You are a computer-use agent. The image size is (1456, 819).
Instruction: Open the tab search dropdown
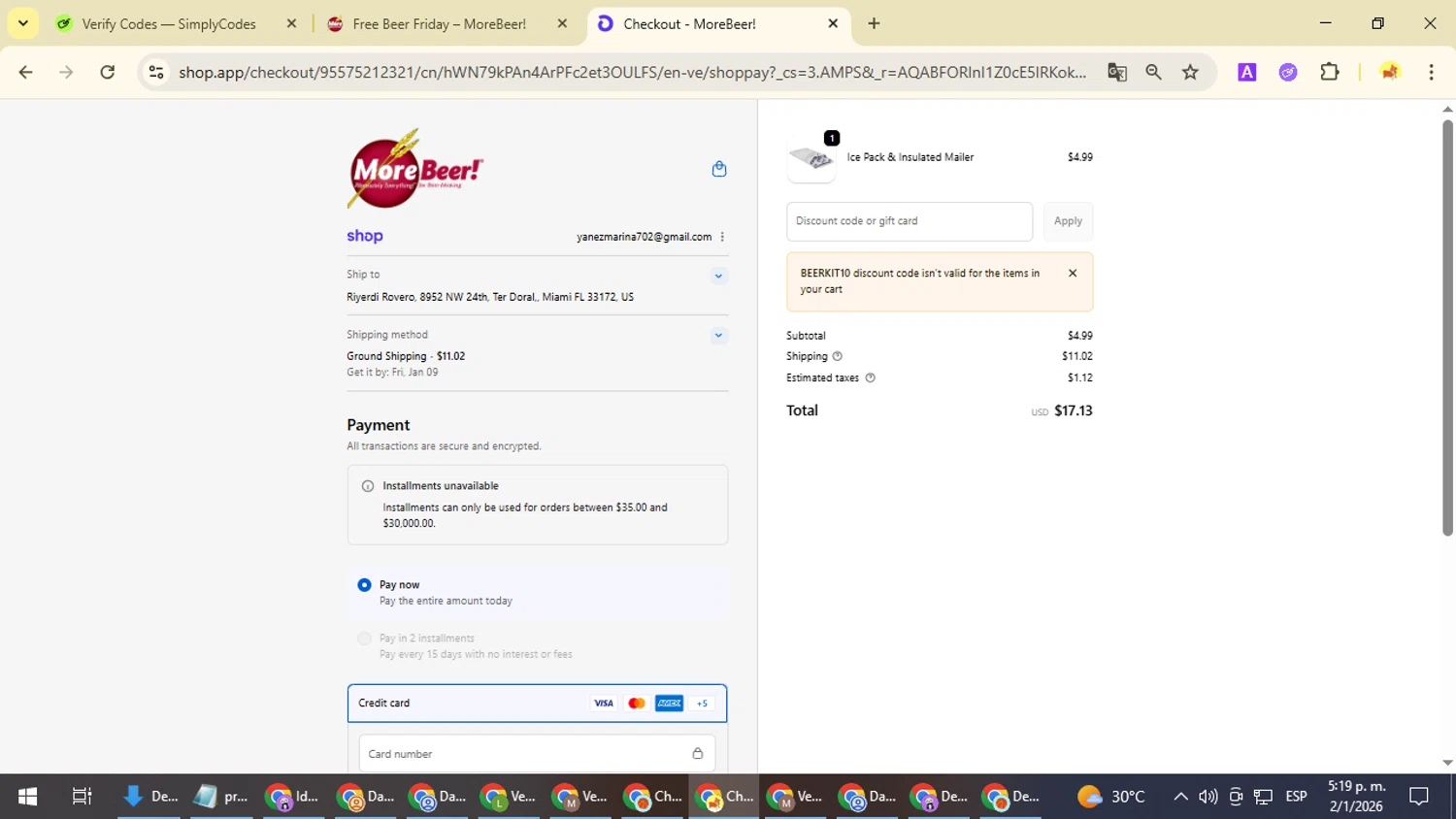[x=23, y=23]
